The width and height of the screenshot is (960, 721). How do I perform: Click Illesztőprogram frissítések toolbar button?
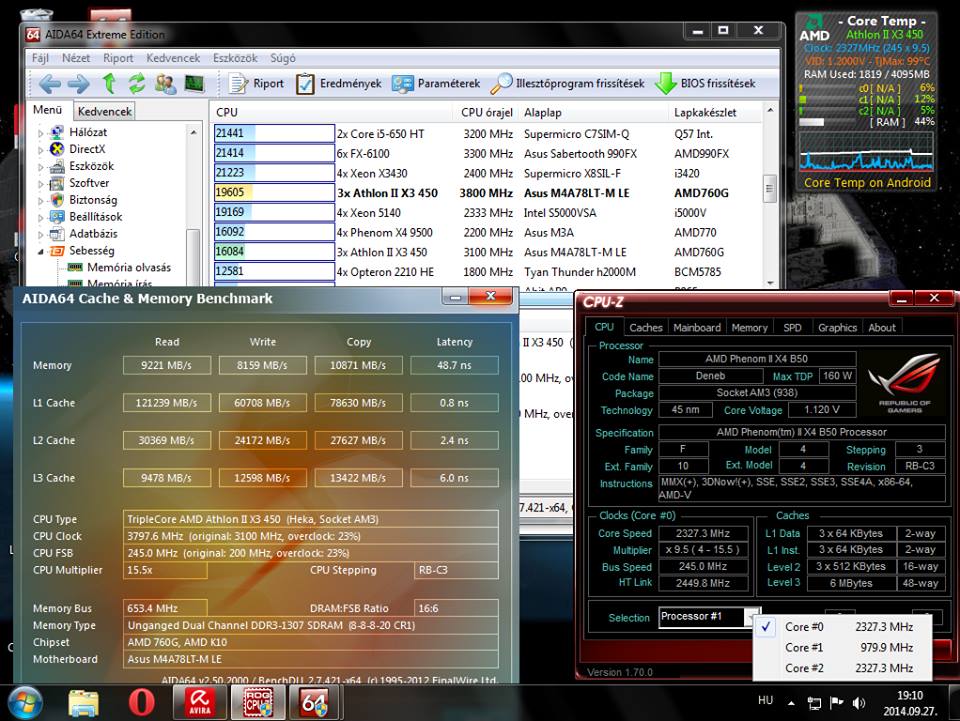tap(567, 83)
